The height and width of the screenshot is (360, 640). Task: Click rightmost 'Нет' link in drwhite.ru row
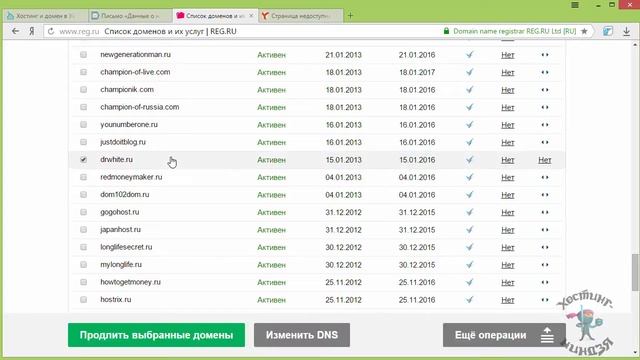(x=544, y=160)
